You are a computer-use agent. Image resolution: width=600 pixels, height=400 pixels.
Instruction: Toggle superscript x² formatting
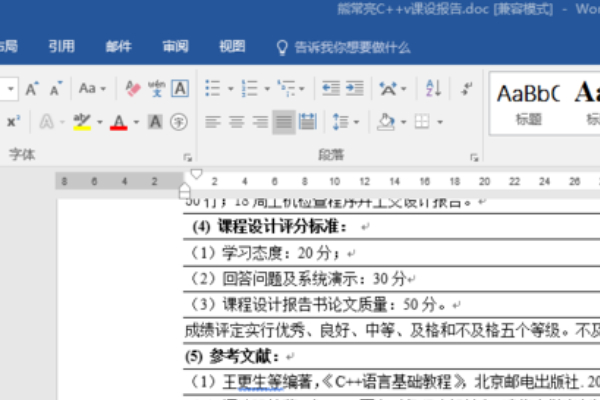pos(13,122)
